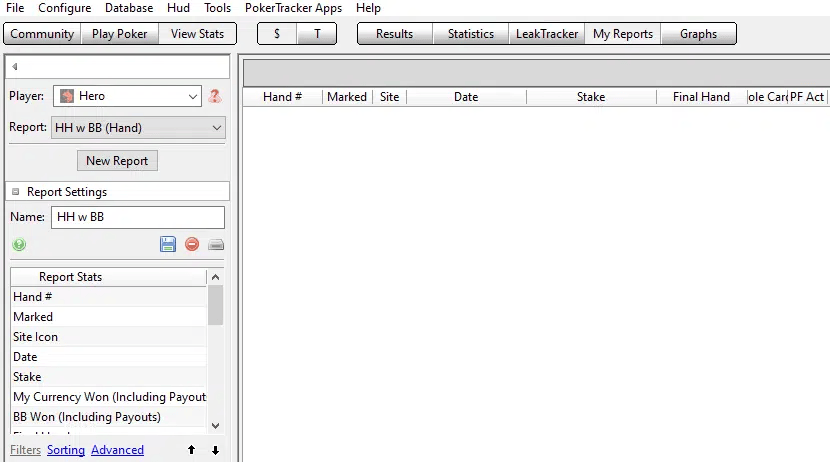The height and width of the screenshot is (462, 830).
Task: Open the Help menu
Action: [368, 8]
